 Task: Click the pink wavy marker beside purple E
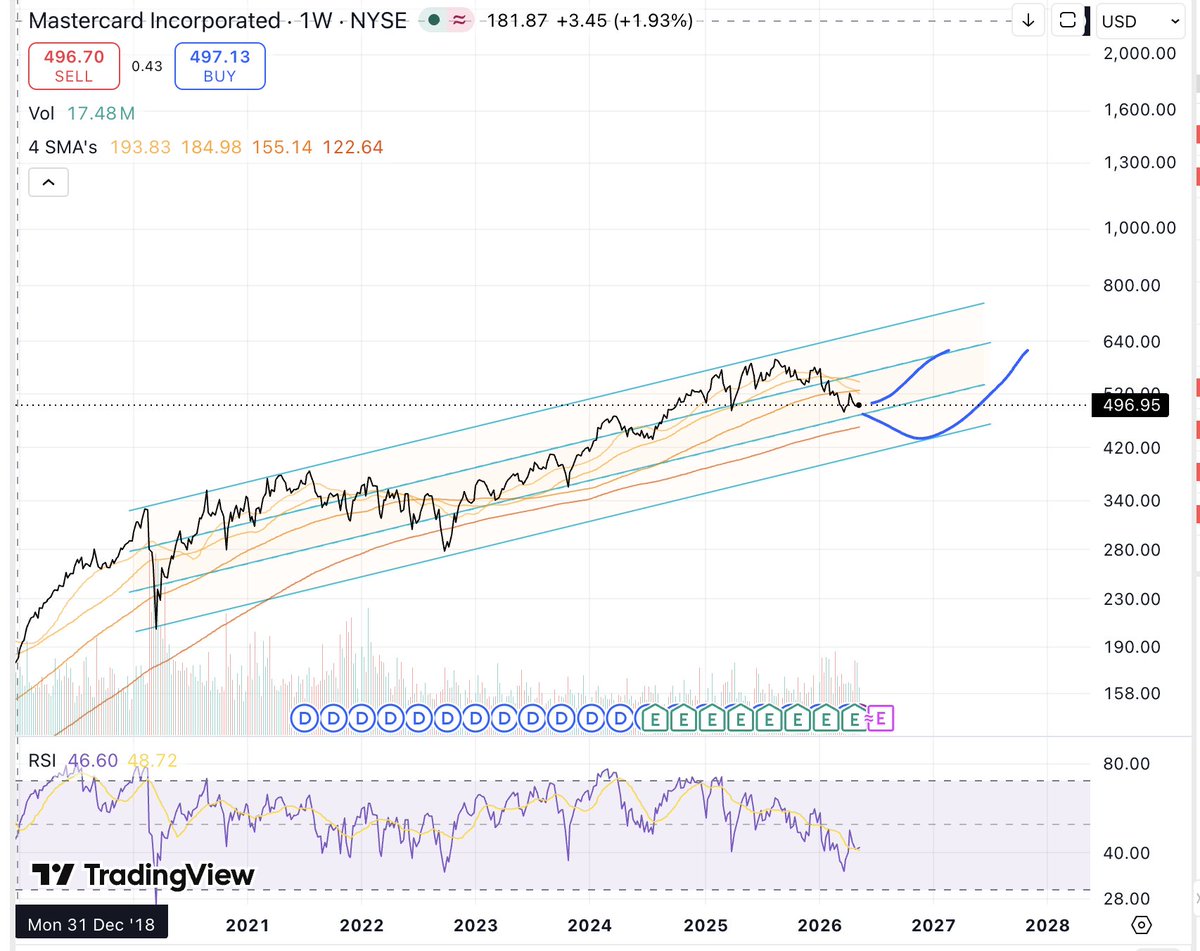pos(868,717)
